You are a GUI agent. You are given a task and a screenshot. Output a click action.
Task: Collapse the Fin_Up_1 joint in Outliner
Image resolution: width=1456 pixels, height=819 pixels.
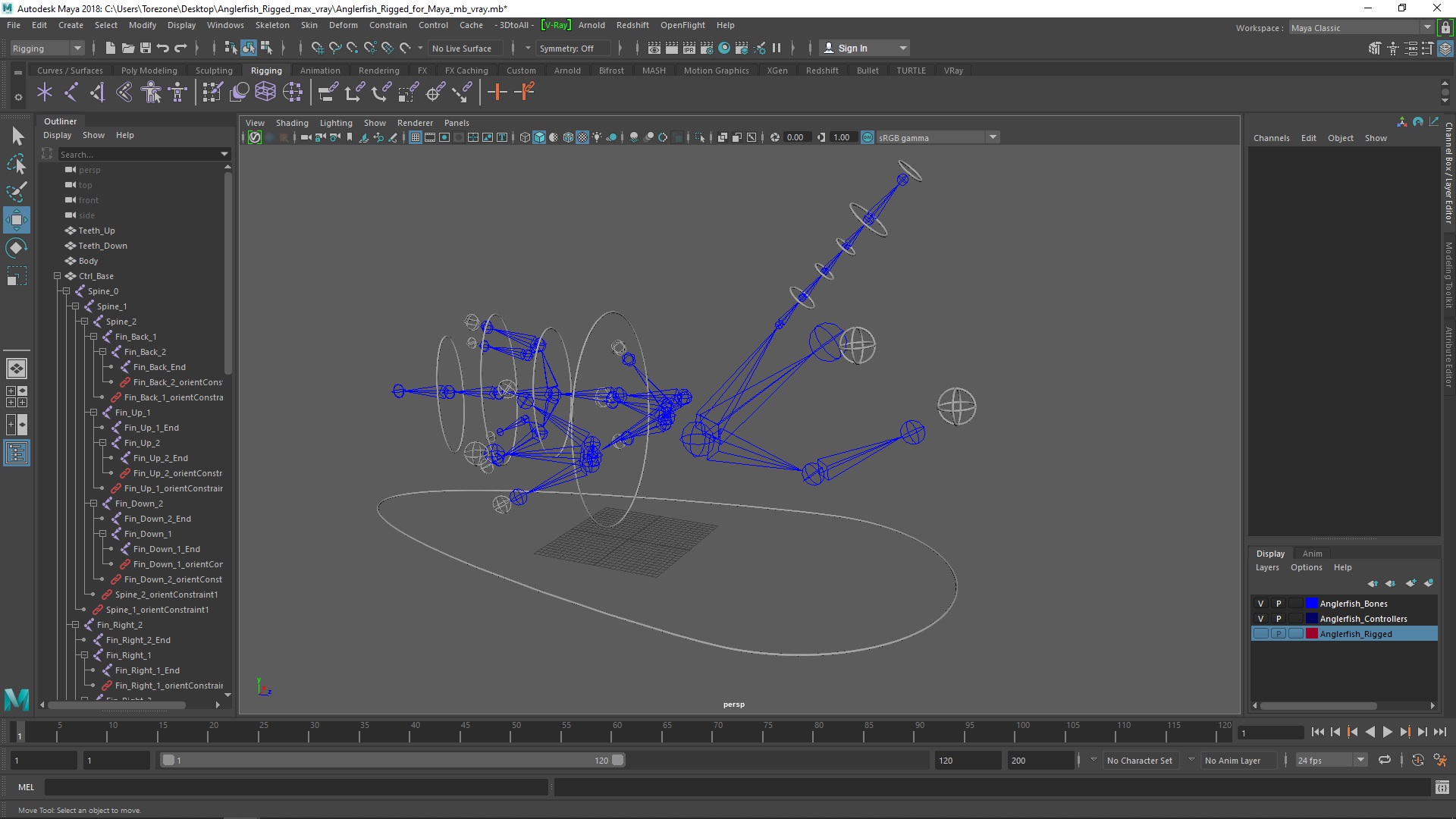point(93,413)
